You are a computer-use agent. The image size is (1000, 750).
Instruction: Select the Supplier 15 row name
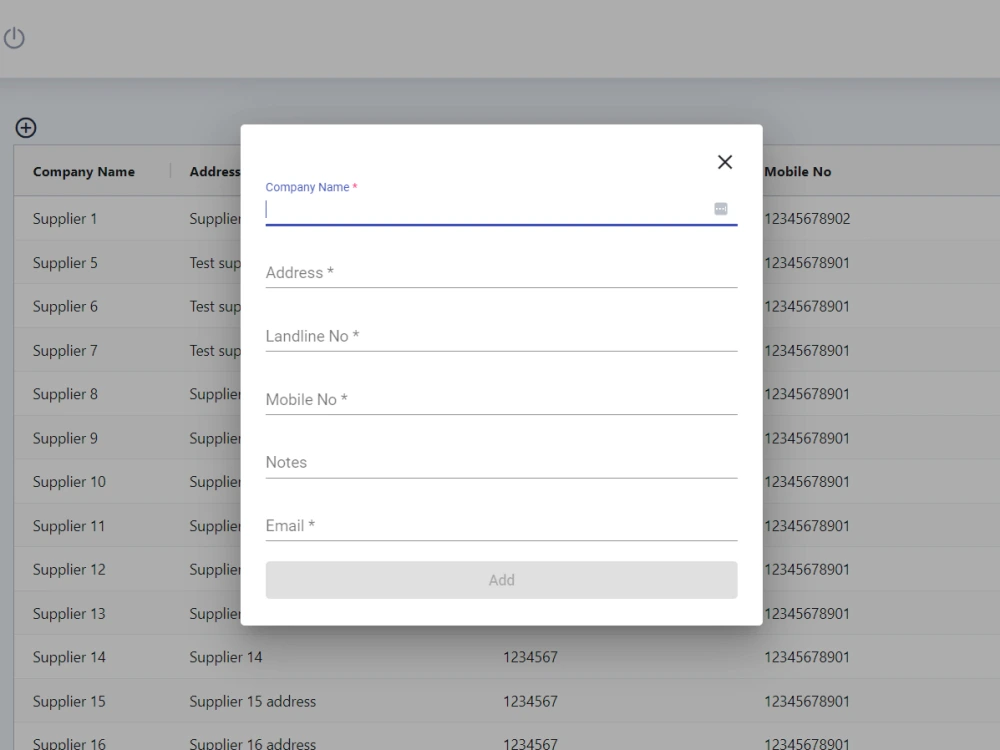pyautogui.click(x=70, y=701)
